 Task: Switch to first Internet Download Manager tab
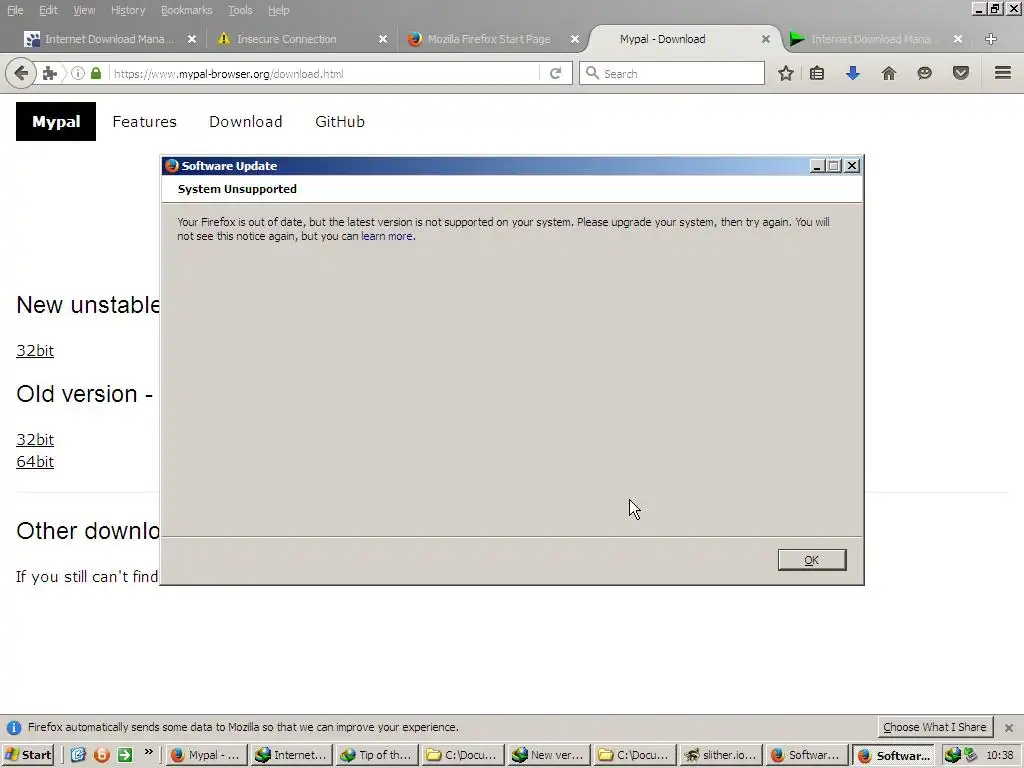point(108,39)
